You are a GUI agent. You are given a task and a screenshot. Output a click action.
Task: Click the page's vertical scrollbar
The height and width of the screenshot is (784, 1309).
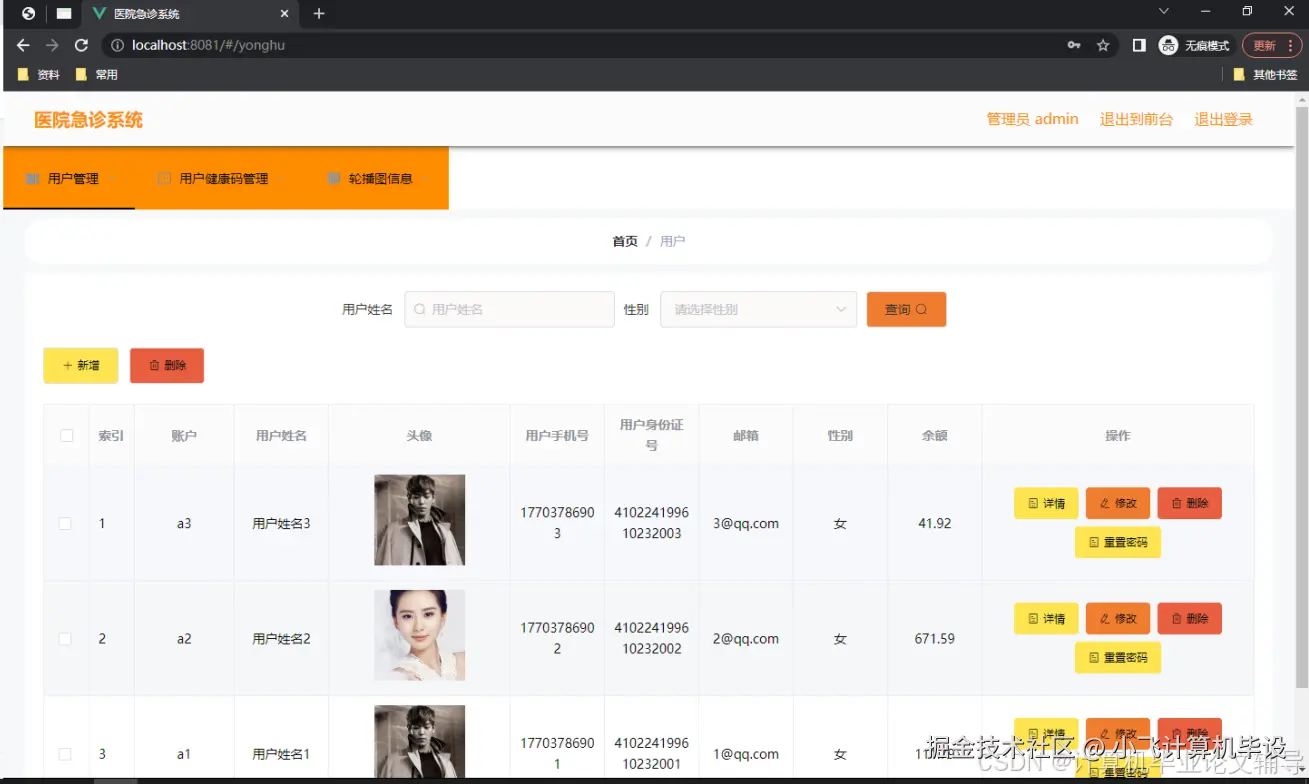1301,390
